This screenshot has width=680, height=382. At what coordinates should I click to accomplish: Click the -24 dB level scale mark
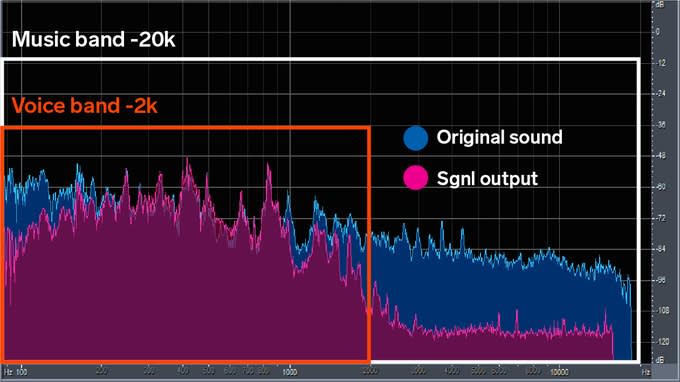point(660,94)
